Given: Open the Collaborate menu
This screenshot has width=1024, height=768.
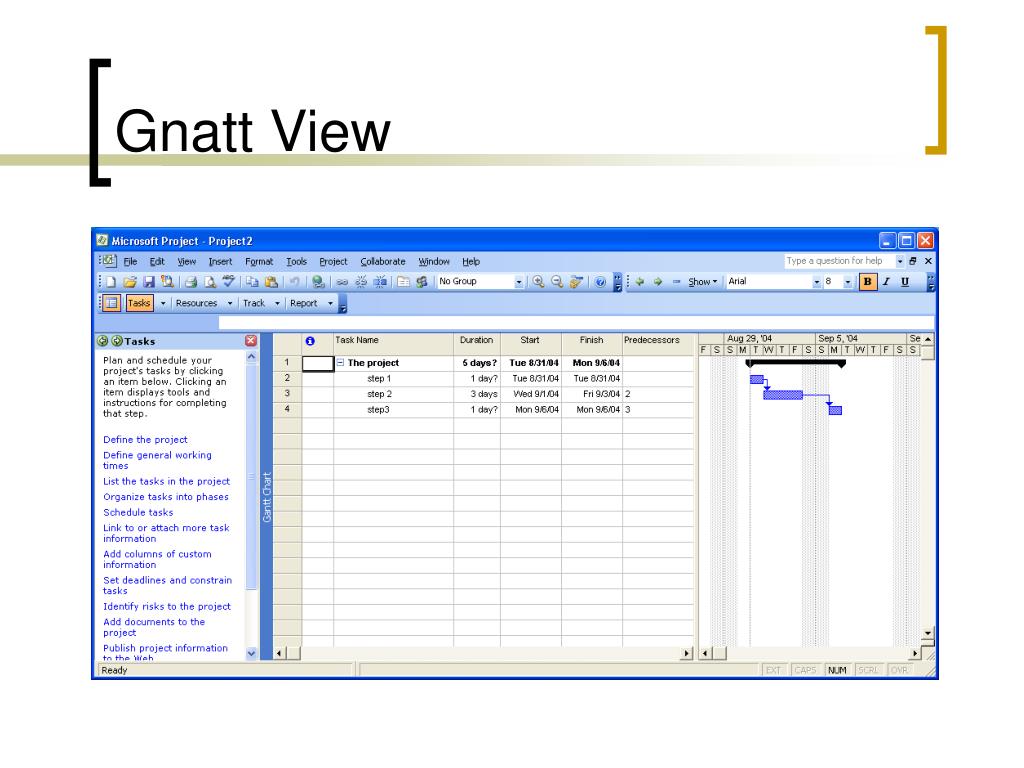Looking at the screenshot, I should point(383,261).
